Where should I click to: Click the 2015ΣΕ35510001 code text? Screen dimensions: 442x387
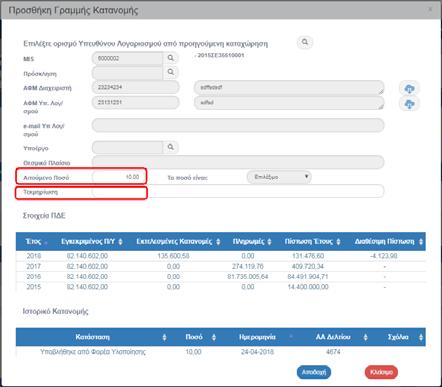coord(220,55)
